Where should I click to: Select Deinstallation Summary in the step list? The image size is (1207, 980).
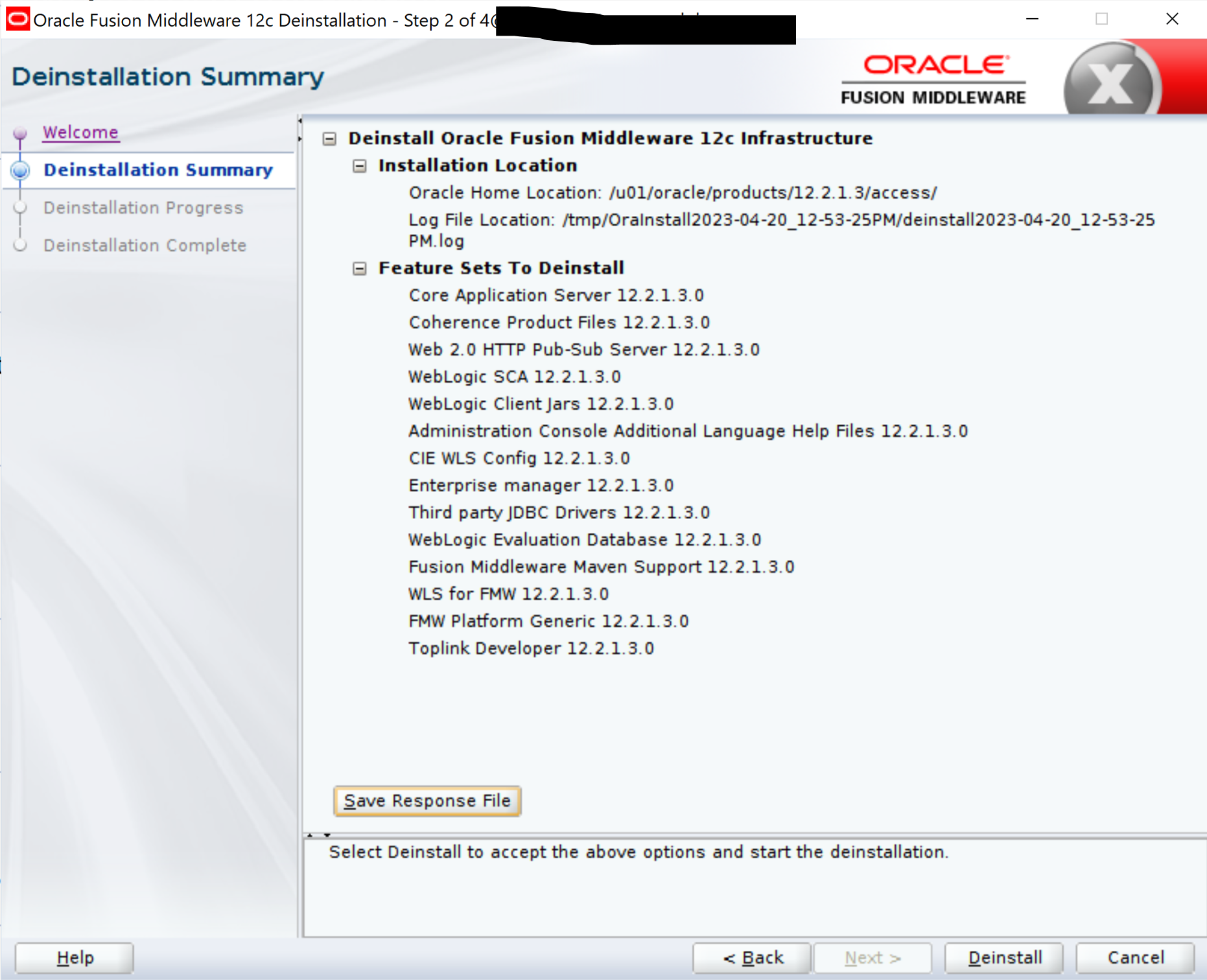click(158, 170)
